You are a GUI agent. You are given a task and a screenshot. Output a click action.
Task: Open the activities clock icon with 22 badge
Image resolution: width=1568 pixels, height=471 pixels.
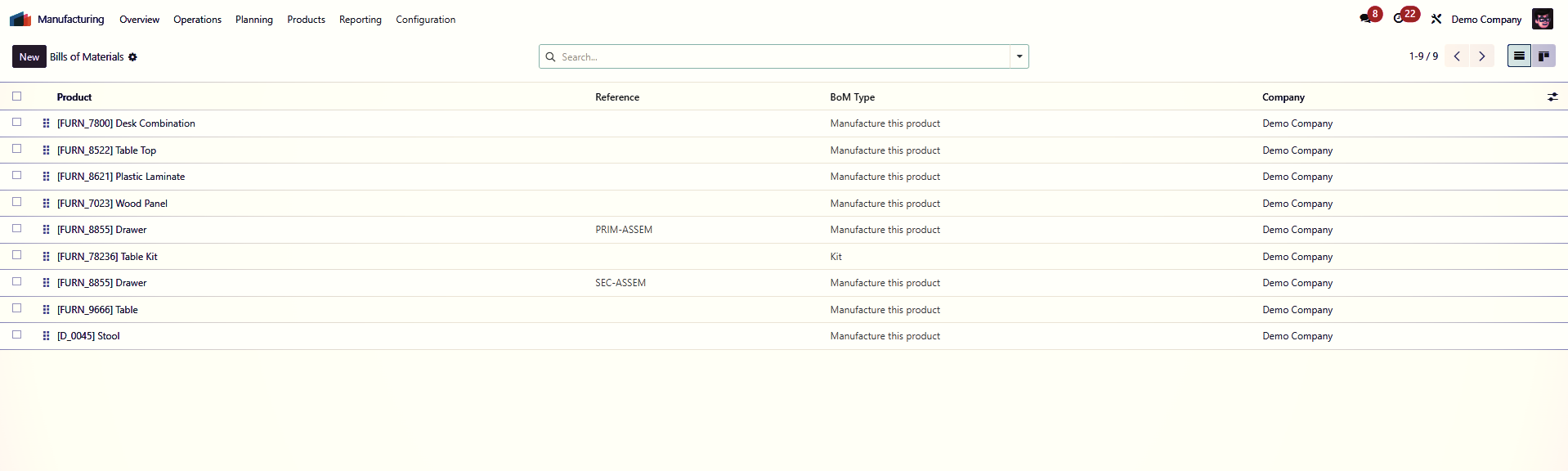[x=1399, y=18]
